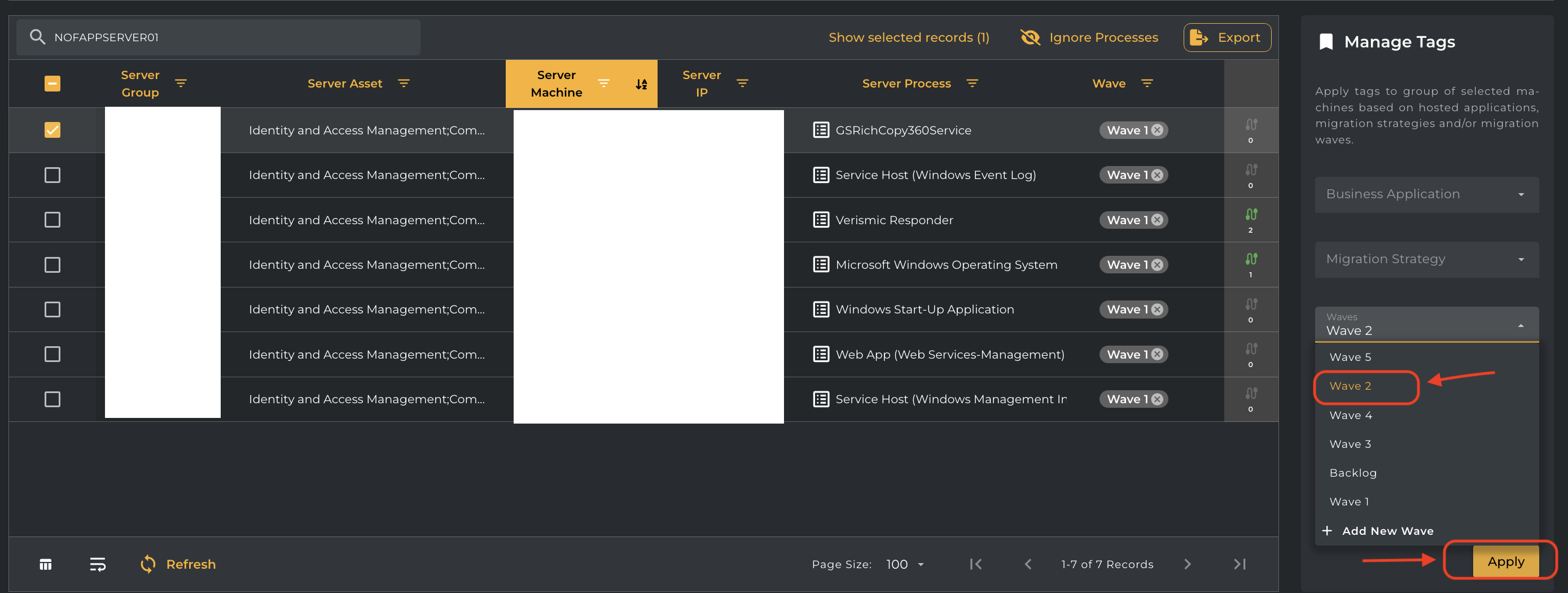Select the Windows Start-Up Application row checkbox
1568x593 pixels.
(x=52, y=309)
